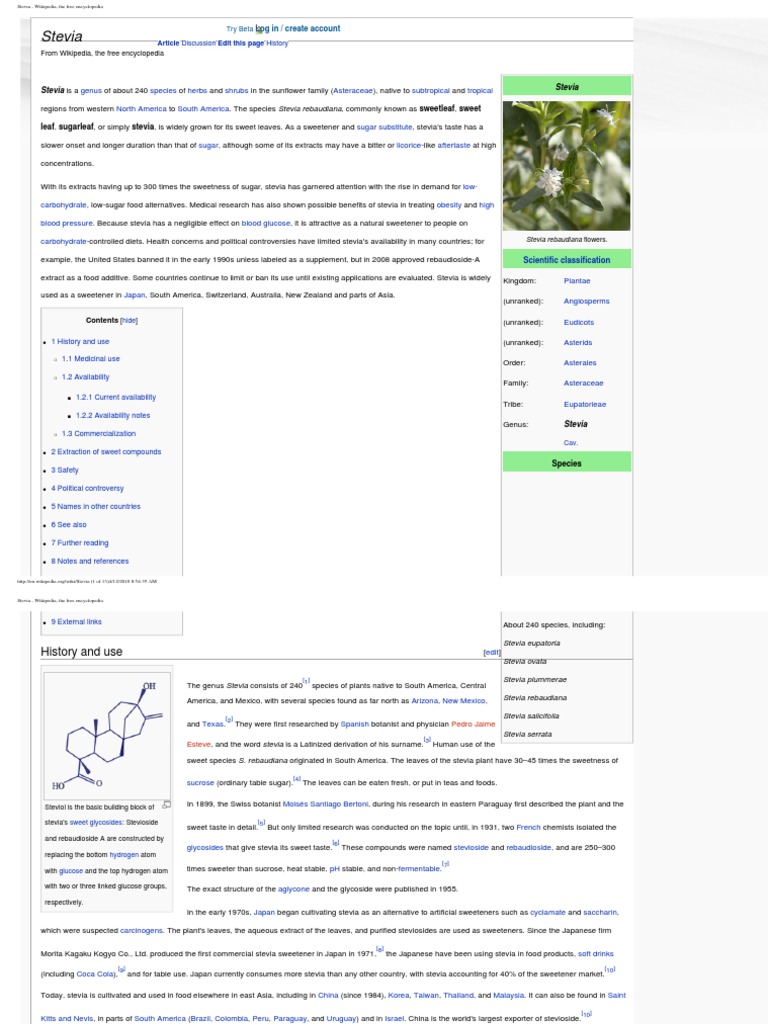Go to contents entry 1.1 Medicinal use
Image resolution: width=768 pixels, height=1024 pixels.
point(91,359)
